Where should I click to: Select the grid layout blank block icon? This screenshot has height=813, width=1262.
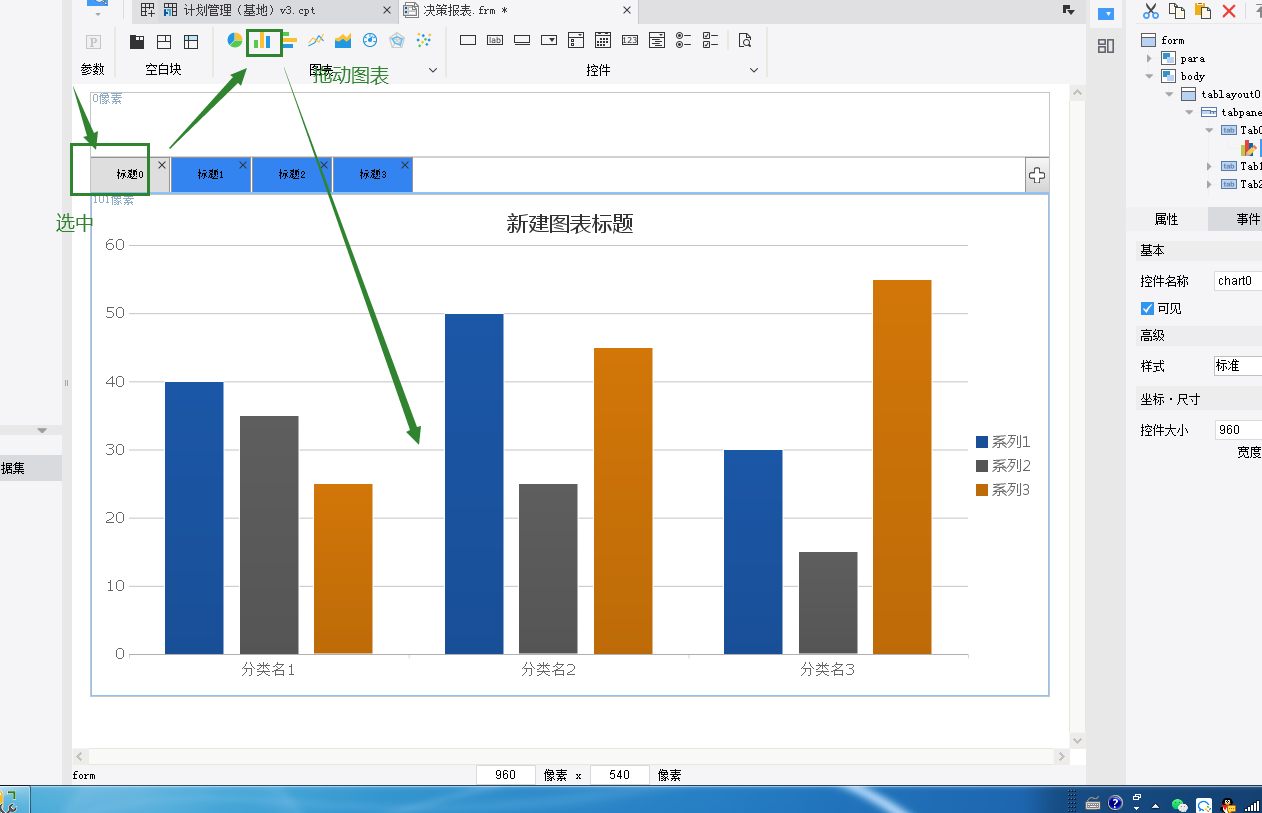pyautogui.click(x=191, y=42)
